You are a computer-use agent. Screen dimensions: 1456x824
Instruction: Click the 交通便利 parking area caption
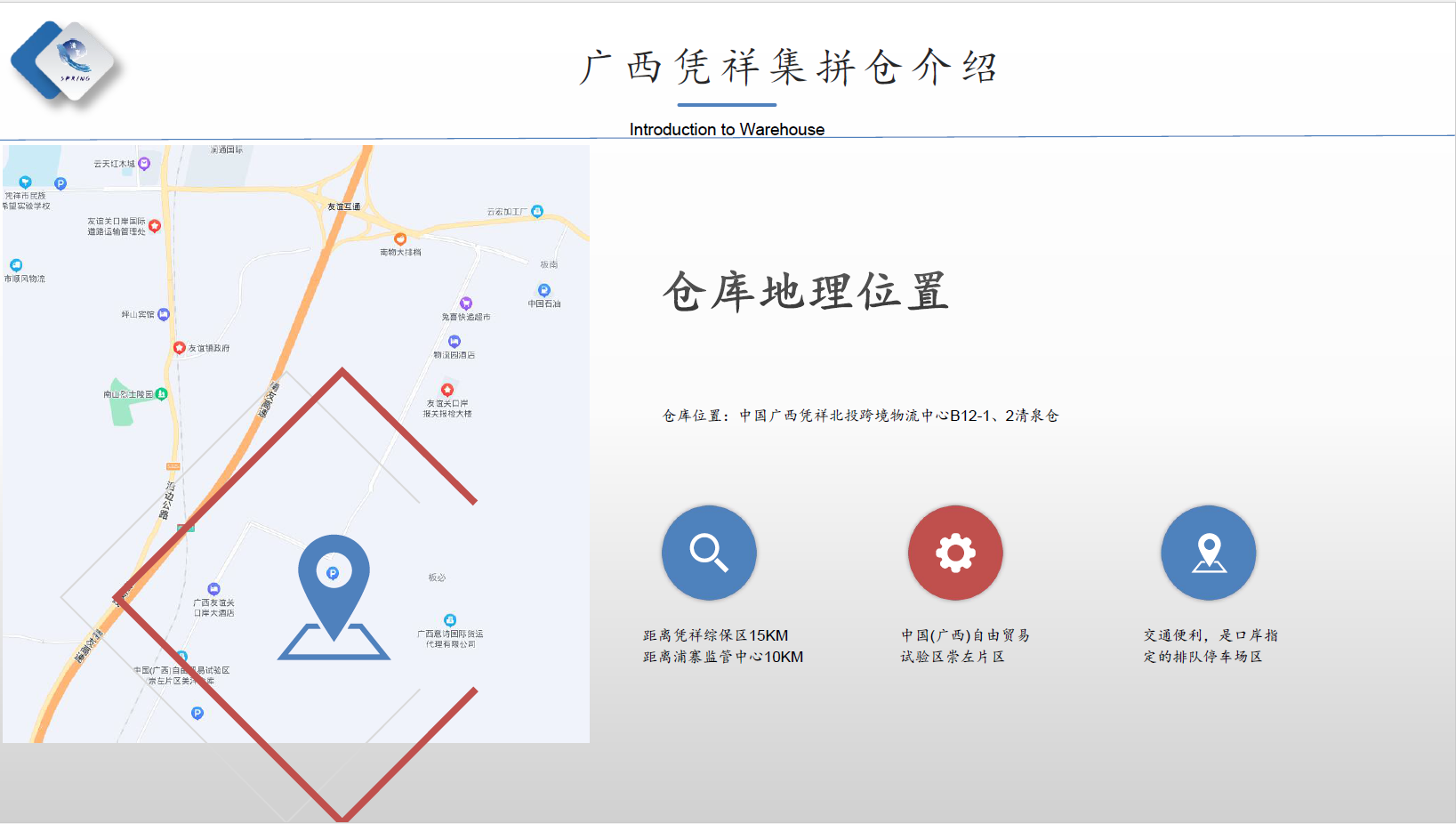point(1211,646)
